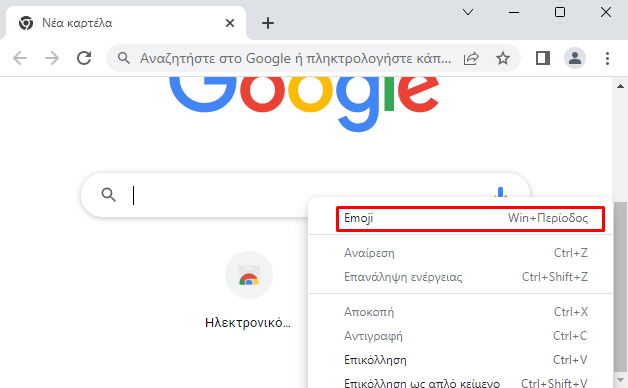Click the magnifier icon in the address bar
628x388 pixels.
pyautogui.click(x=123, y=58)
